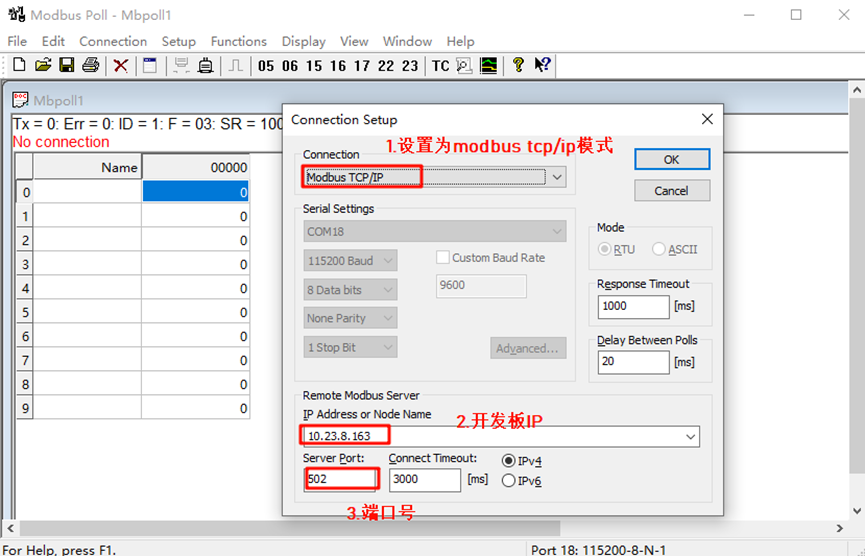Image resolution: width=865 pixels, height=556 pixels.
Task: Click Cancel in Connection Setup
Action: (672, 191)
